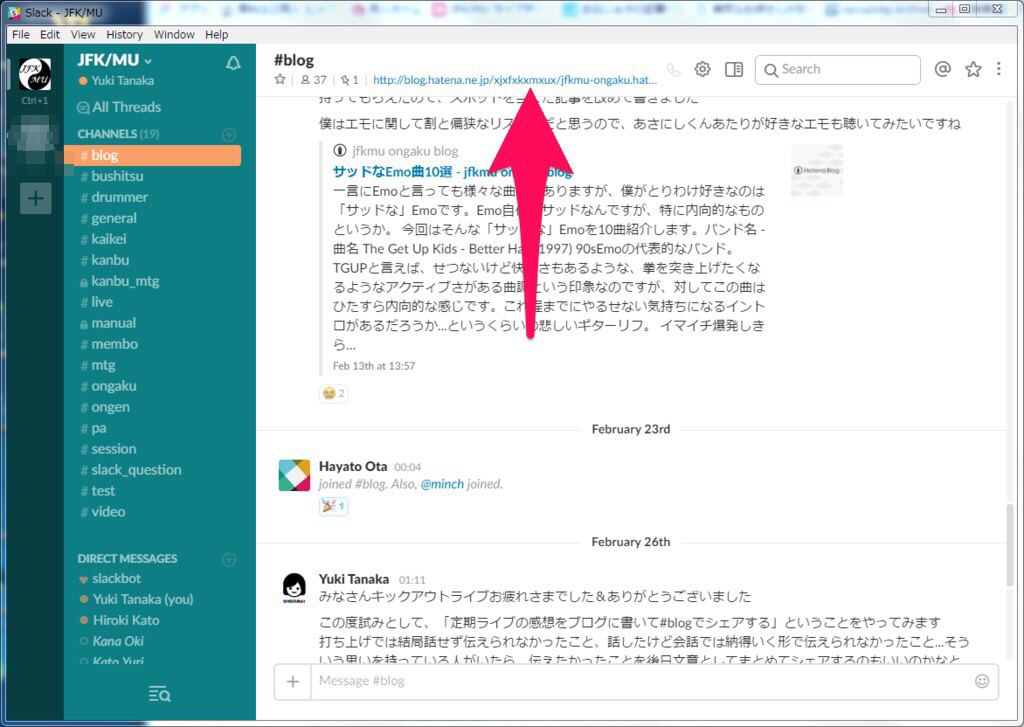Attach file with plus in message box
The image size is (1024, 727).
pyautogui.click(x=293, y=681)
